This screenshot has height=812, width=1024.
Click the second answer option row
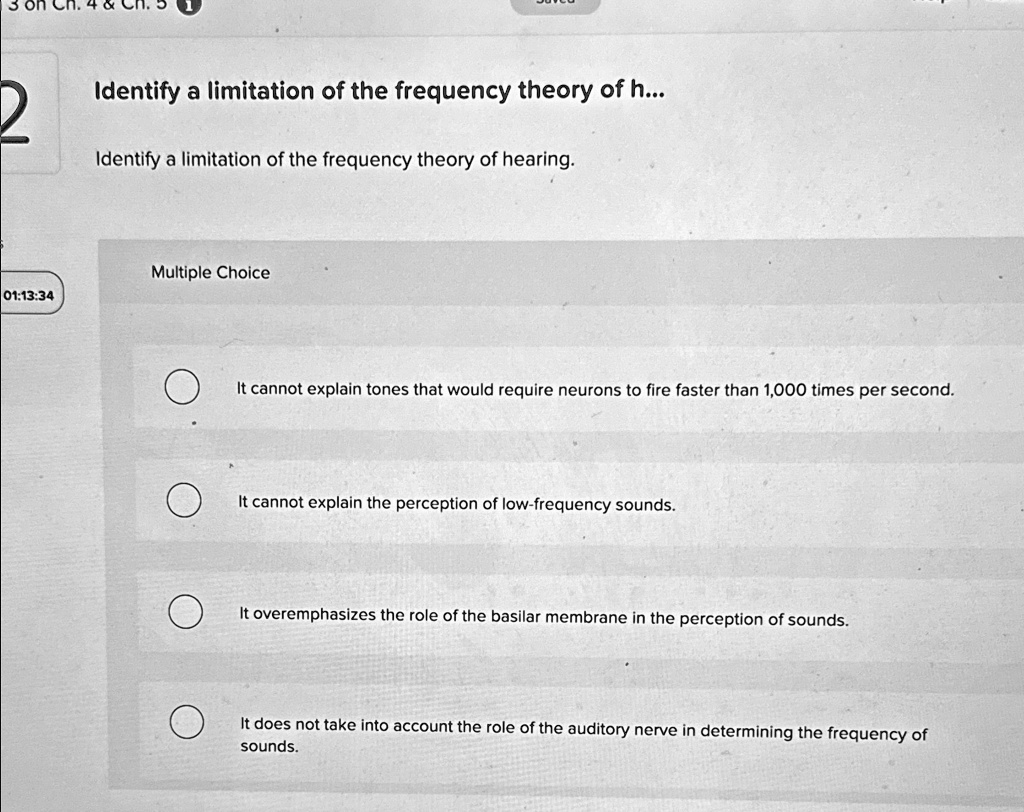coord(578,502)
